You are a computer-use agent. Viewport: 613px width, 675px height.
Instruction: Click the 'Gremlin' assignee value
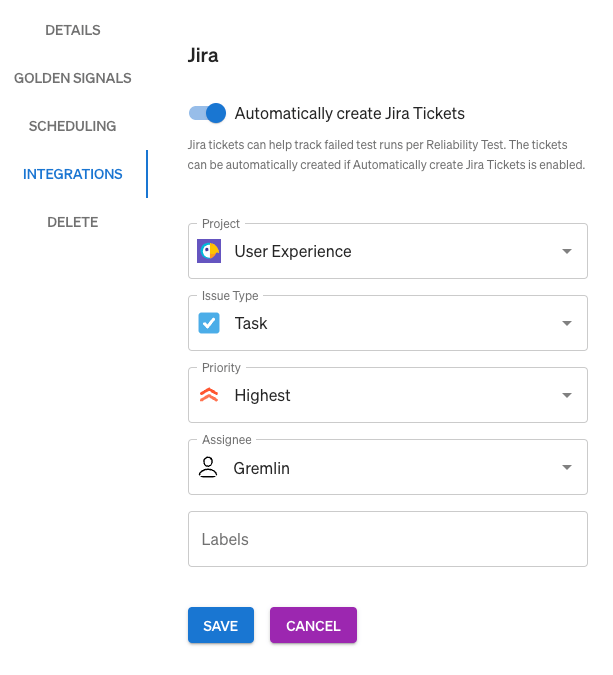tap(261, 468)
